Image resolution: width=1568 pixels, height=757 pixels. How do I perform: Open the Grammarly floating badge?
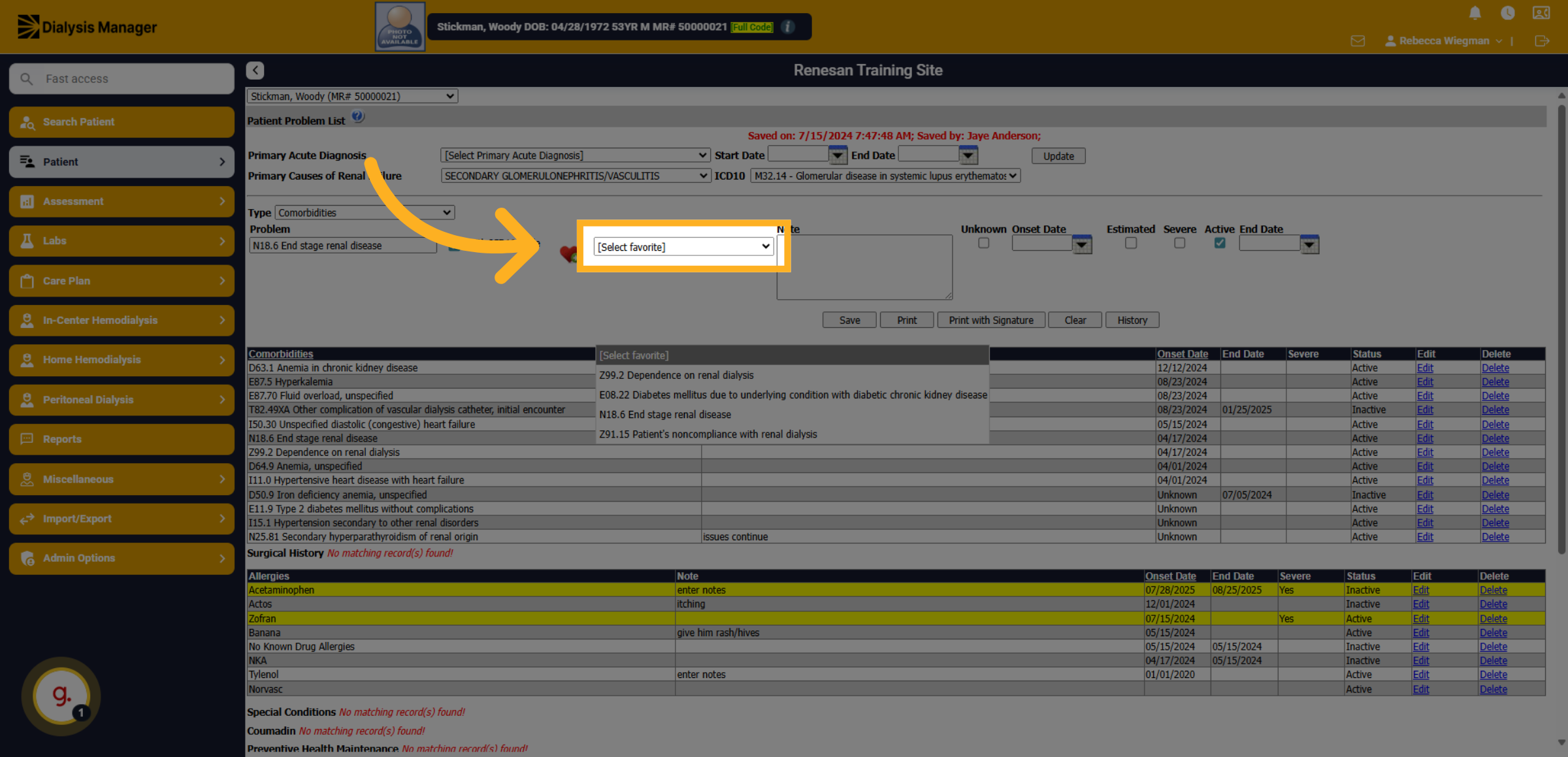point(61,696)
